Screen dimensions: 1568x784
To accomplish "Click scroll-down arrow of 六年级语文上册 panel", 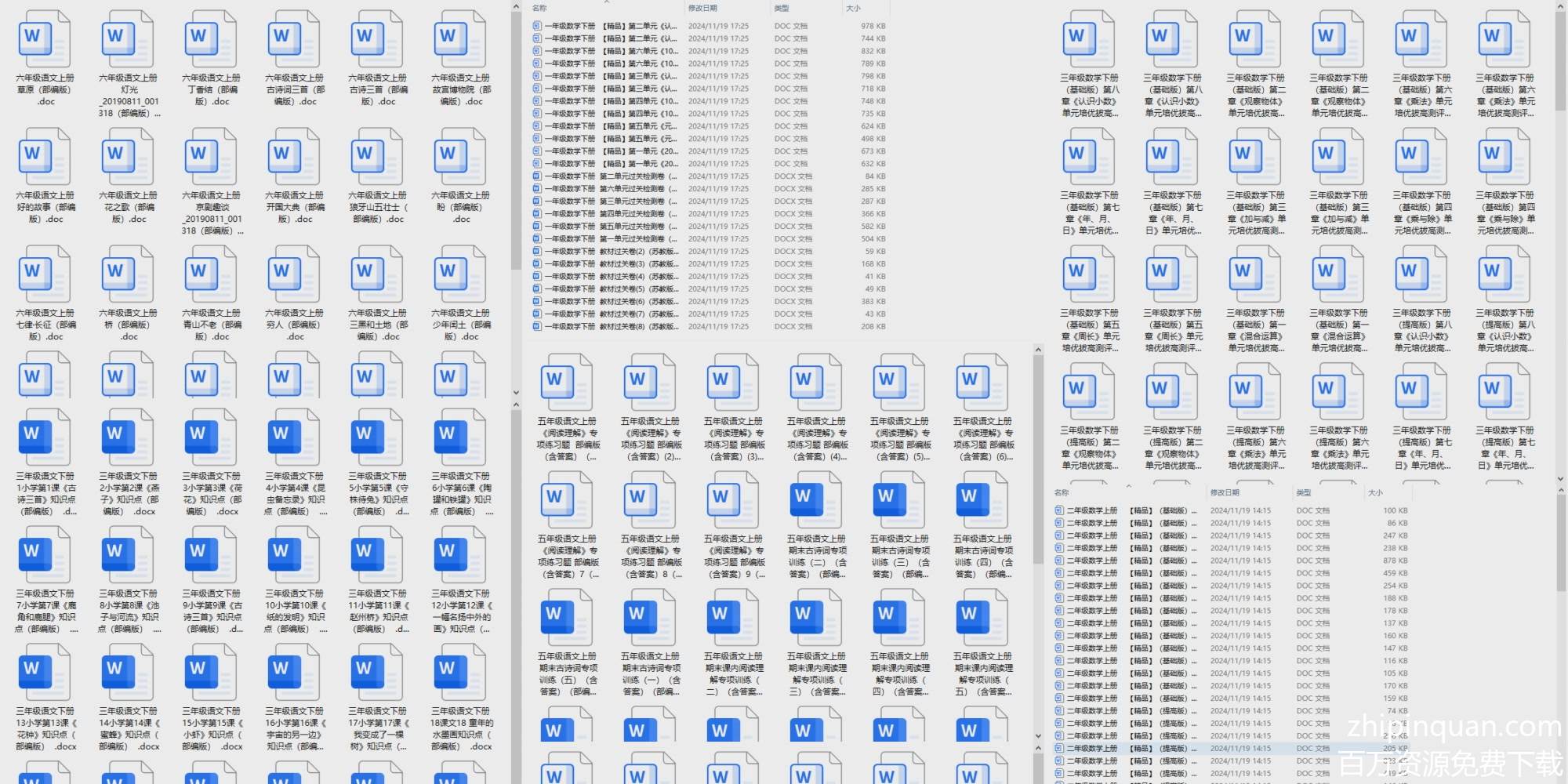I will [516, 393].
